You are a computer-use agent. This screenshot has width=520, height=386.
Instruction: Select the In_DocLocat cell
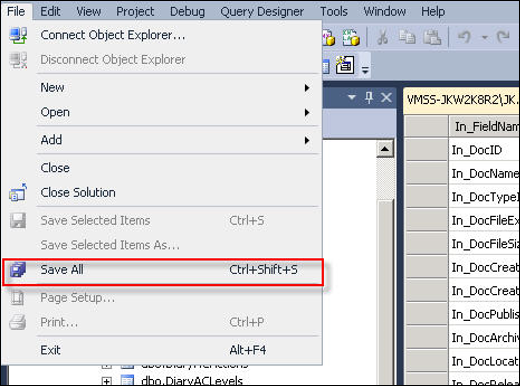pyautogui.click(x=484, y=361)
